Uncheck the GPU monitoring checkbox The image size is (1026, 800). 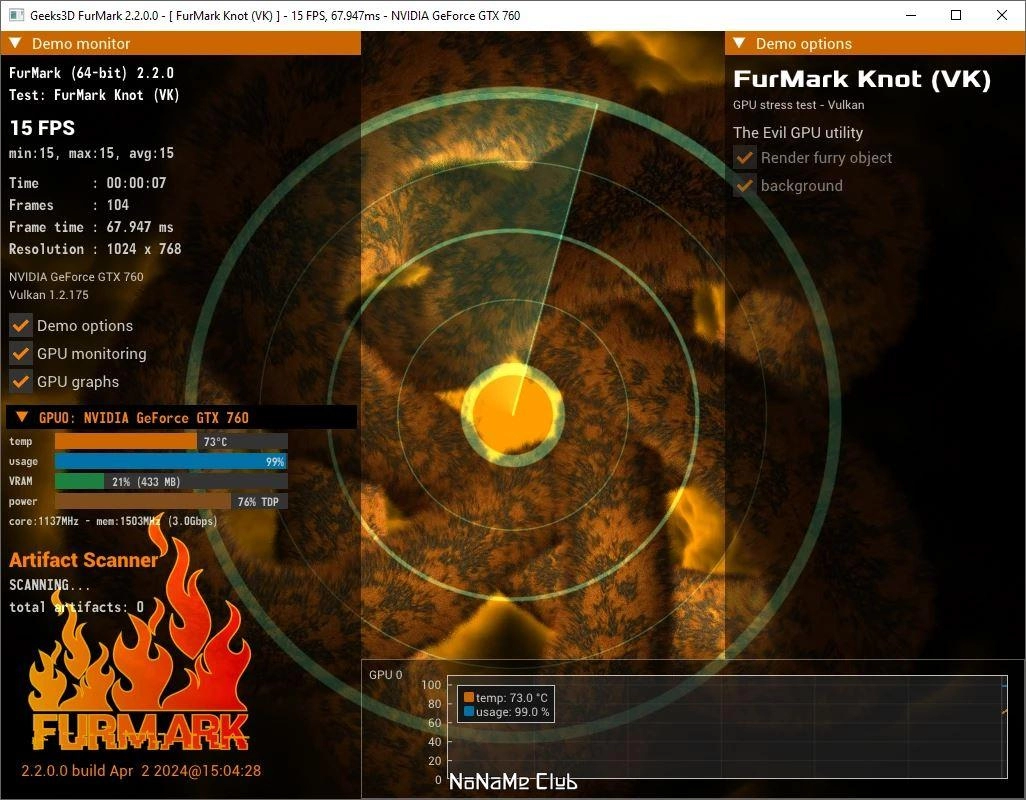click(21, 353)
